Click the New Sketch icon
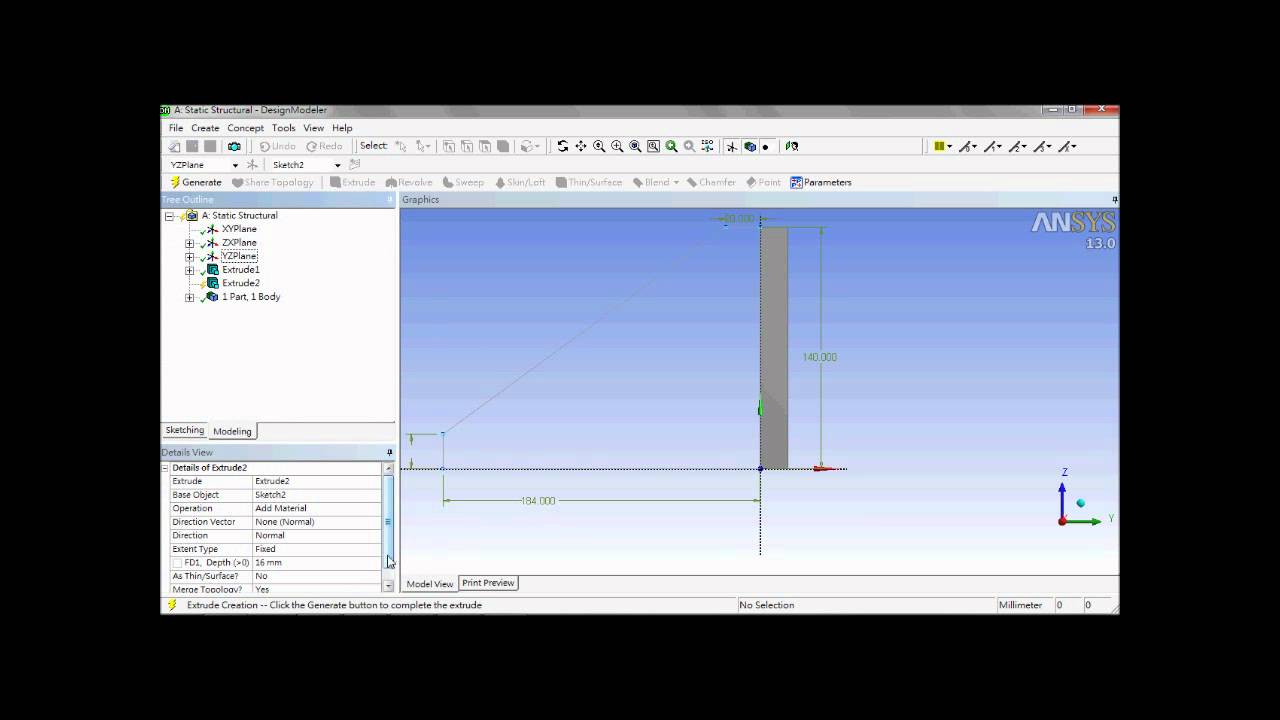 coord(354,165)
